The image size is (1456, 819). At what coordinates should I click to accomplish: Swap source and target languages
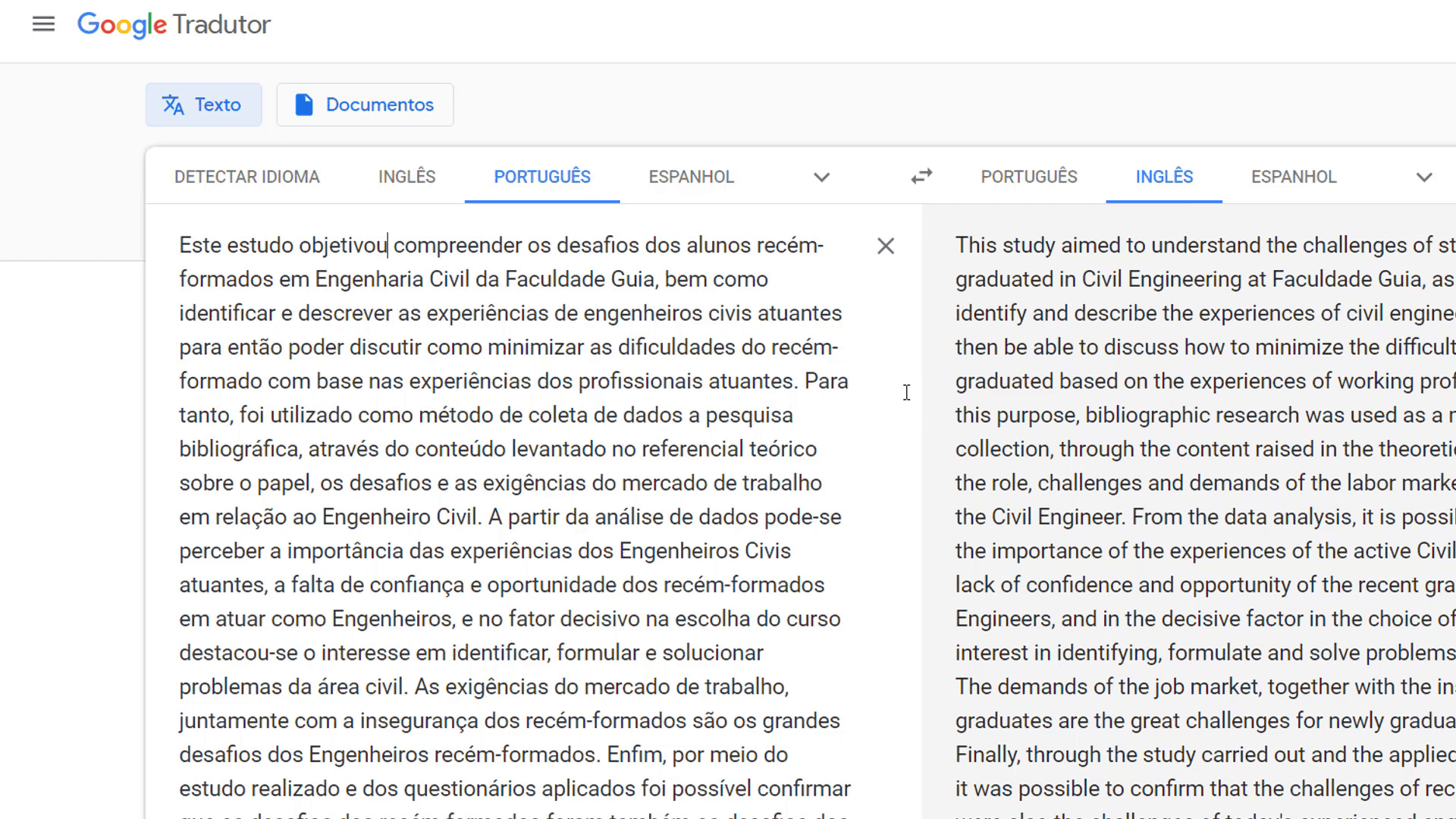pyautogui.click(x=921, y=176)
